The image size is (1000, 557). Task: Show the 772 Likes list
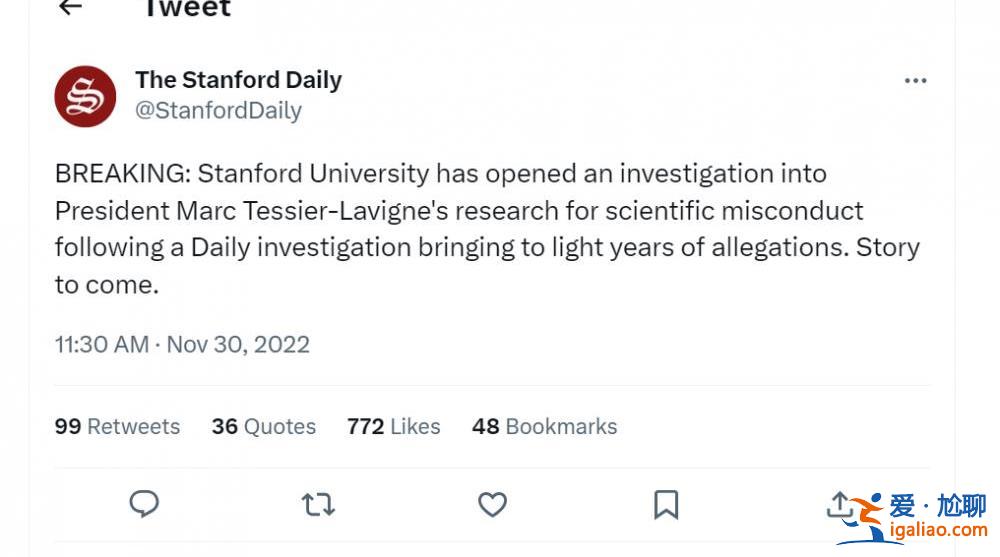(393, 426)
